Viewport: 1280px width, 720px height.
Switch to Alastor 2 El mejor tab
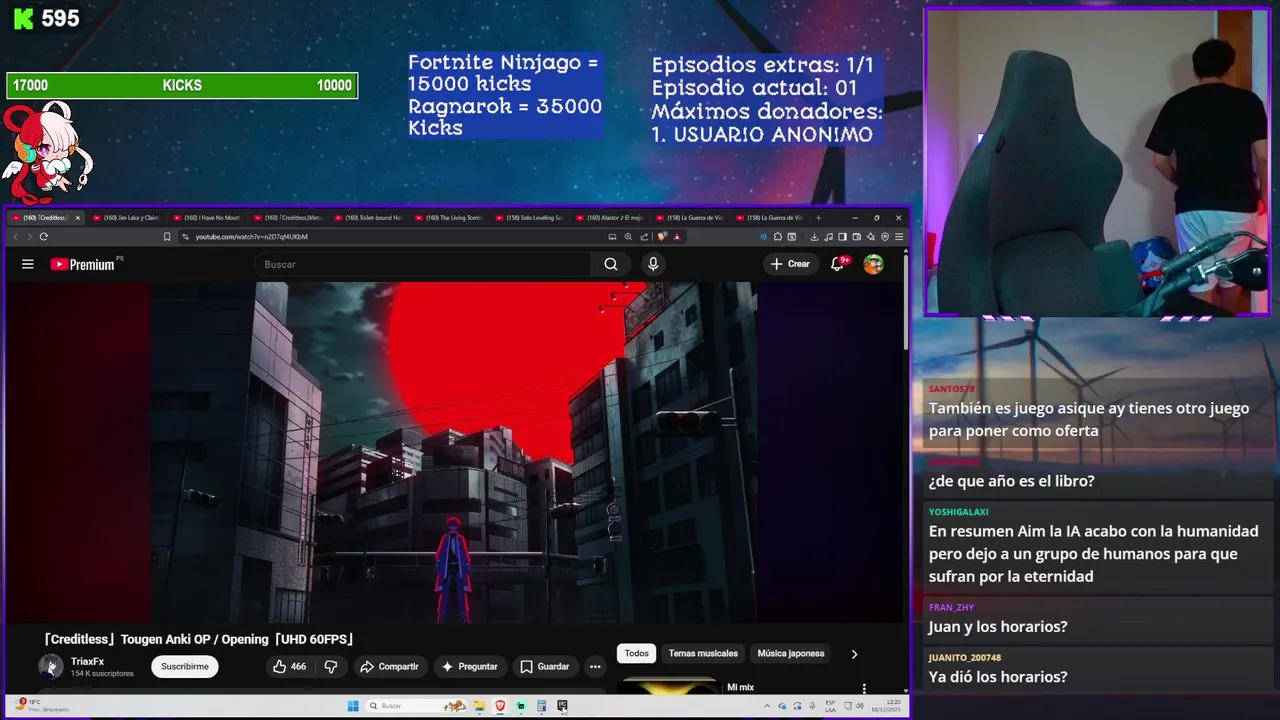pos(611,217)
